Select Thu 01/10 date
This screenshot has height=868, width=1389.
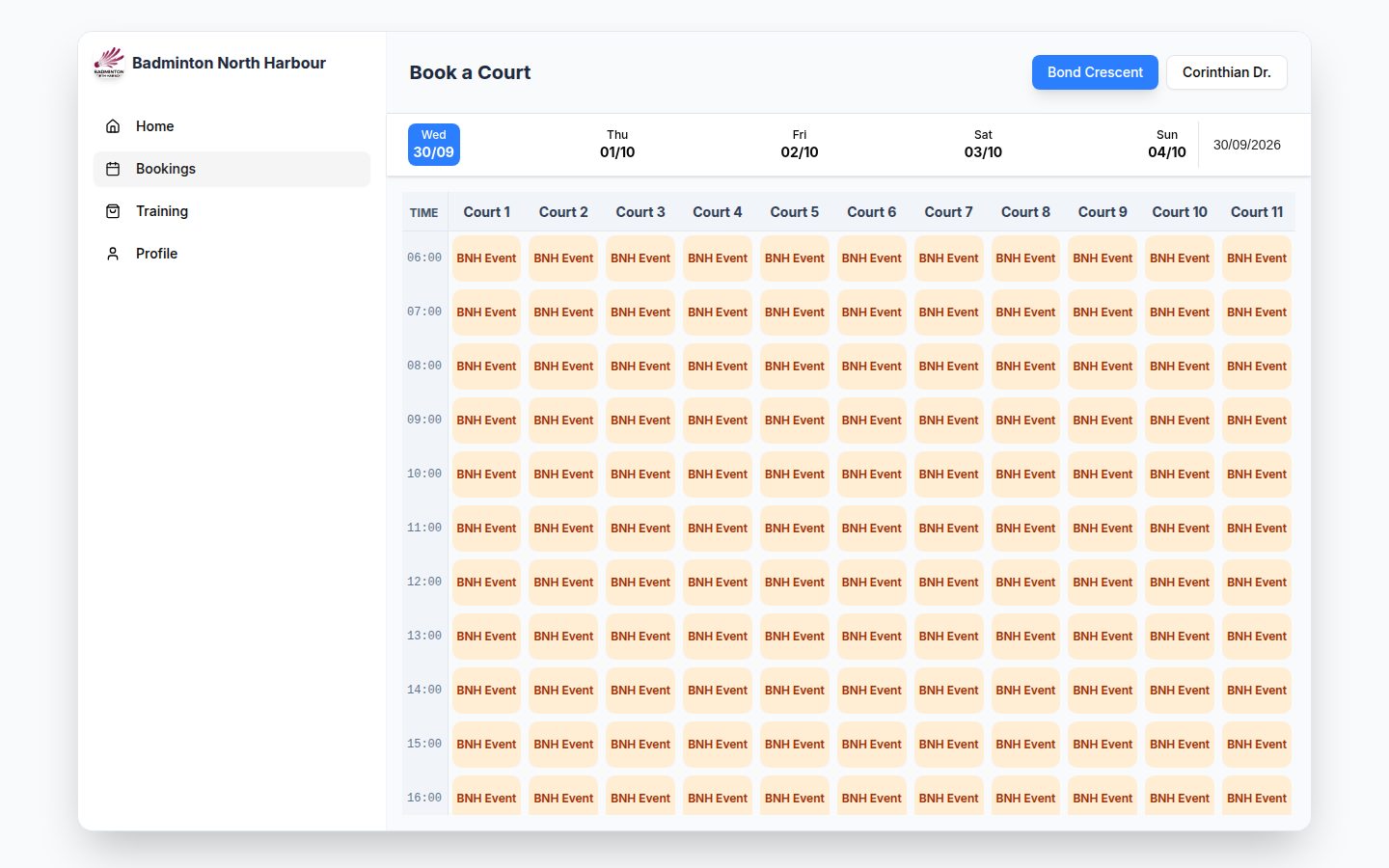(x=617, y=145)
